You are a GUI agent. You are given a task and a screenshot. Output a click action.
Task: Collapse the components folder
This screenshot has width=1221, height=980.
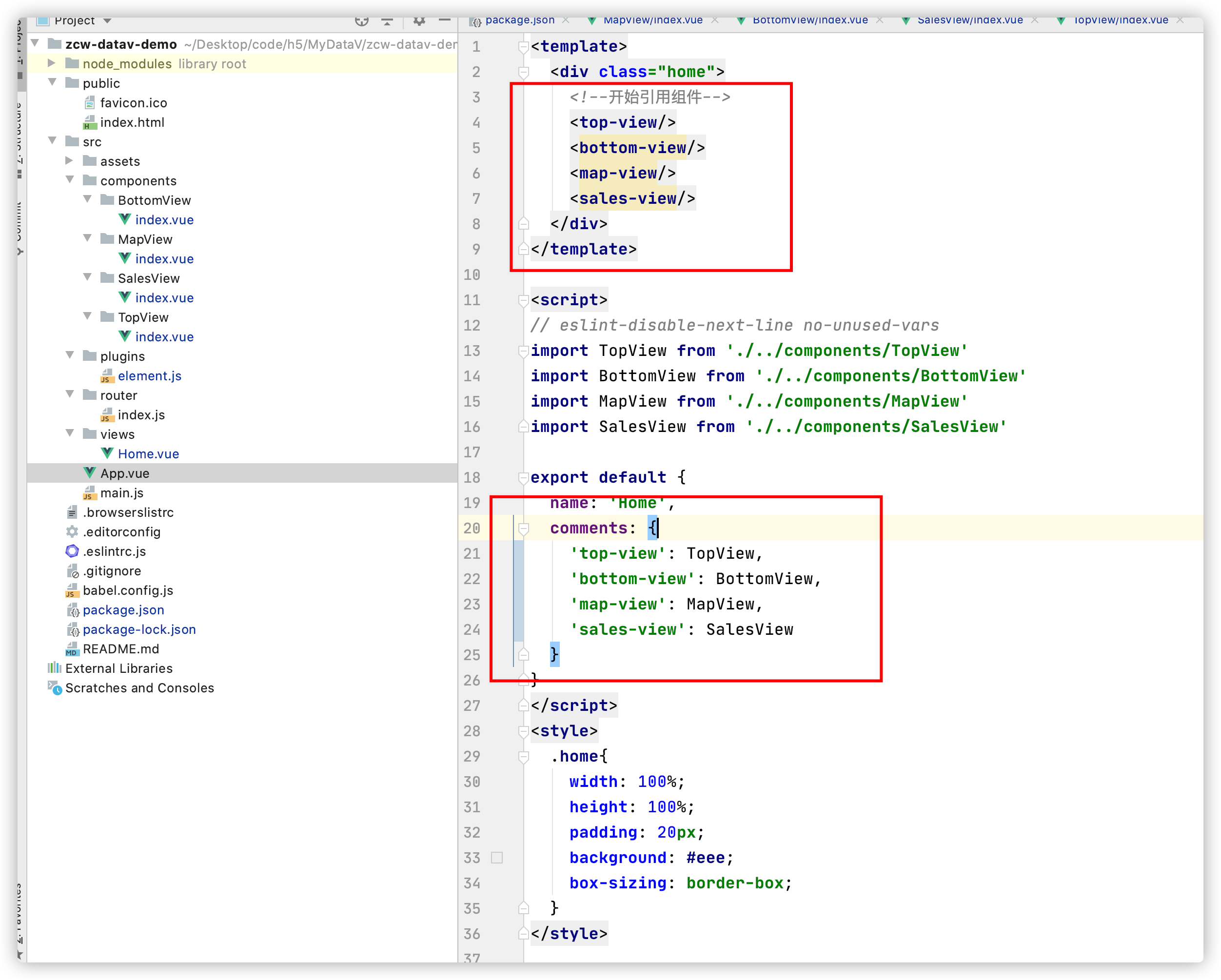(x=70, y=180)
